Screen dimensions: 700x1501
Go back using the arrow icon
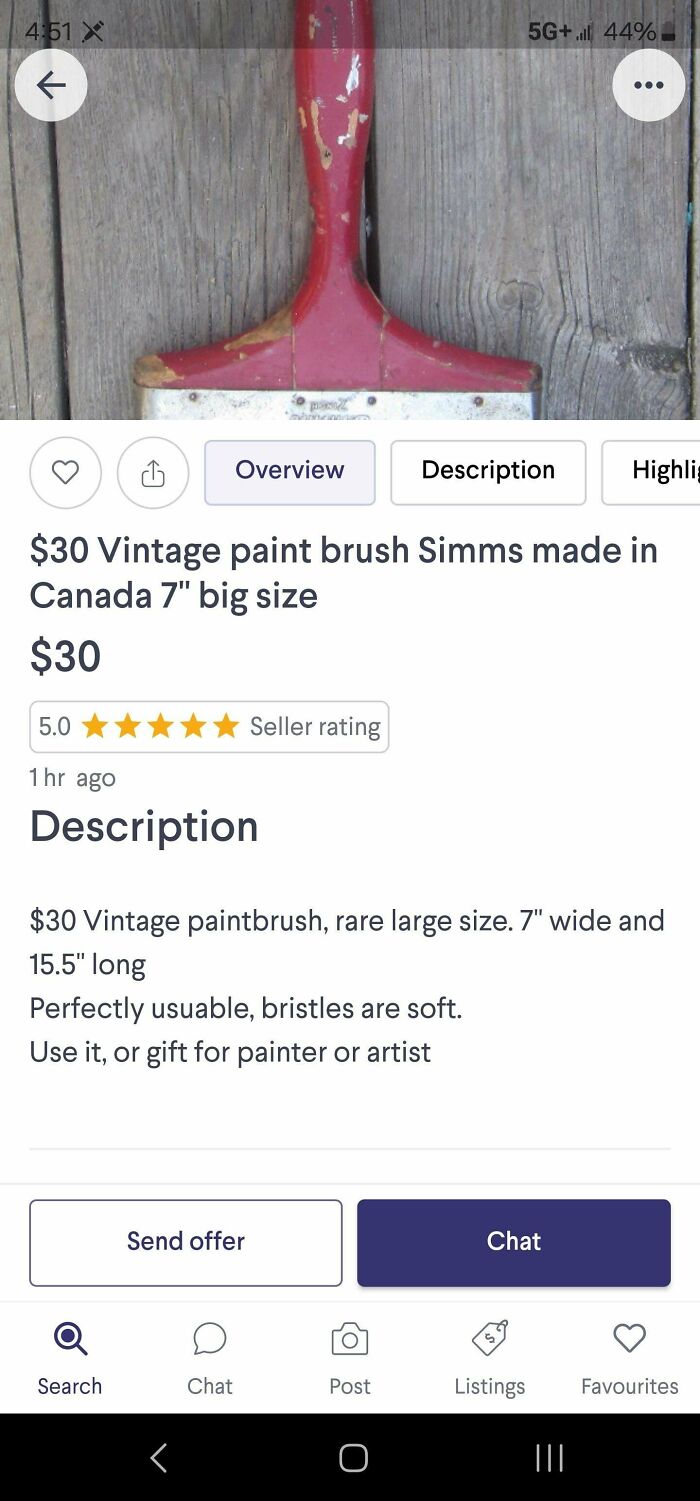(x=51, y=85)
